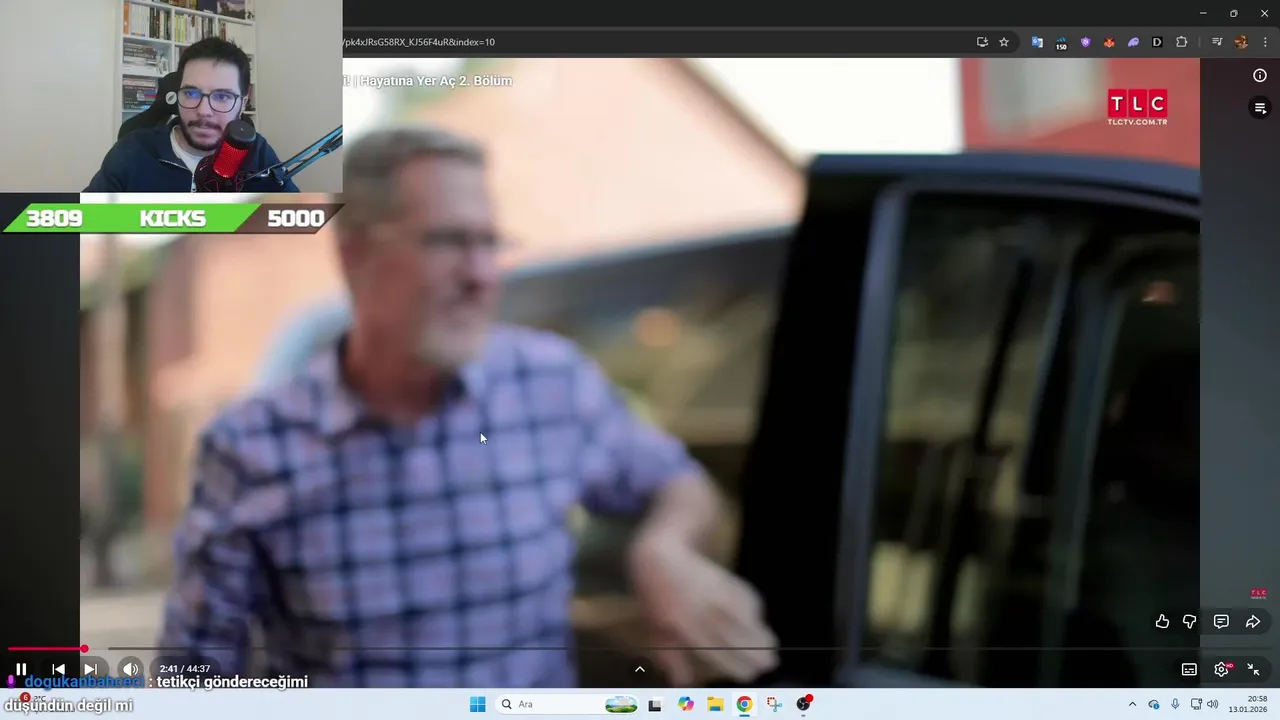Expand the more videos chevron
The height and width of the screenshot is (720, 1280).
[x=640, y=669]
